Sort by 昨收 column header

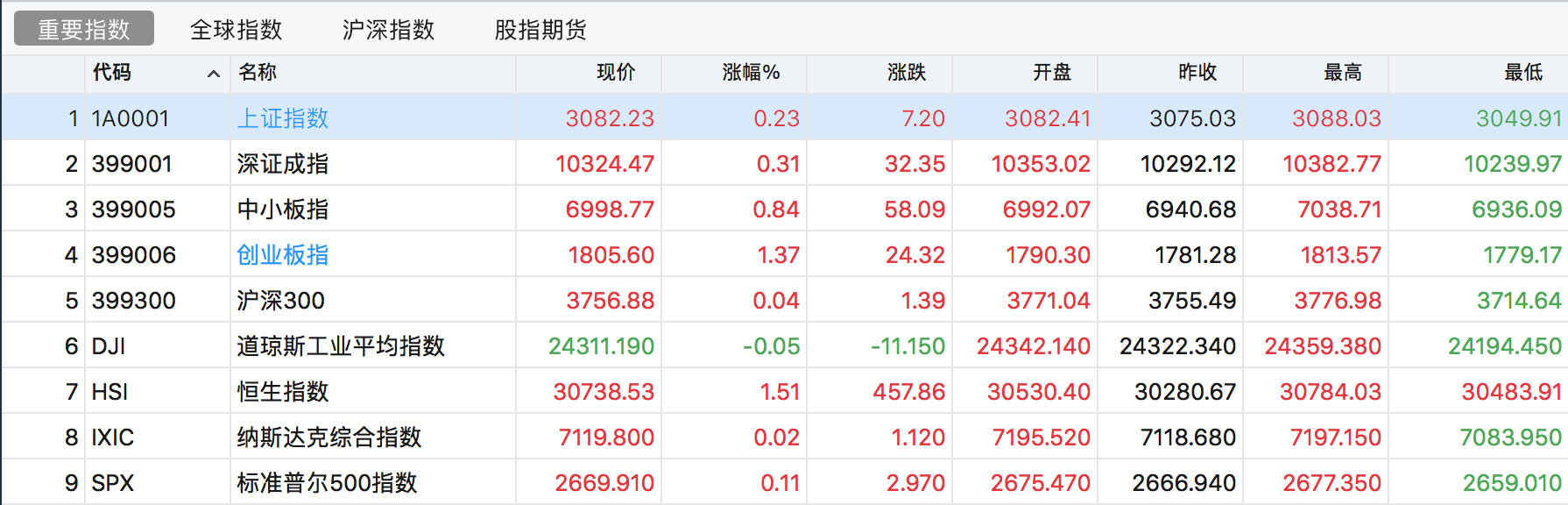point(1197,73)
